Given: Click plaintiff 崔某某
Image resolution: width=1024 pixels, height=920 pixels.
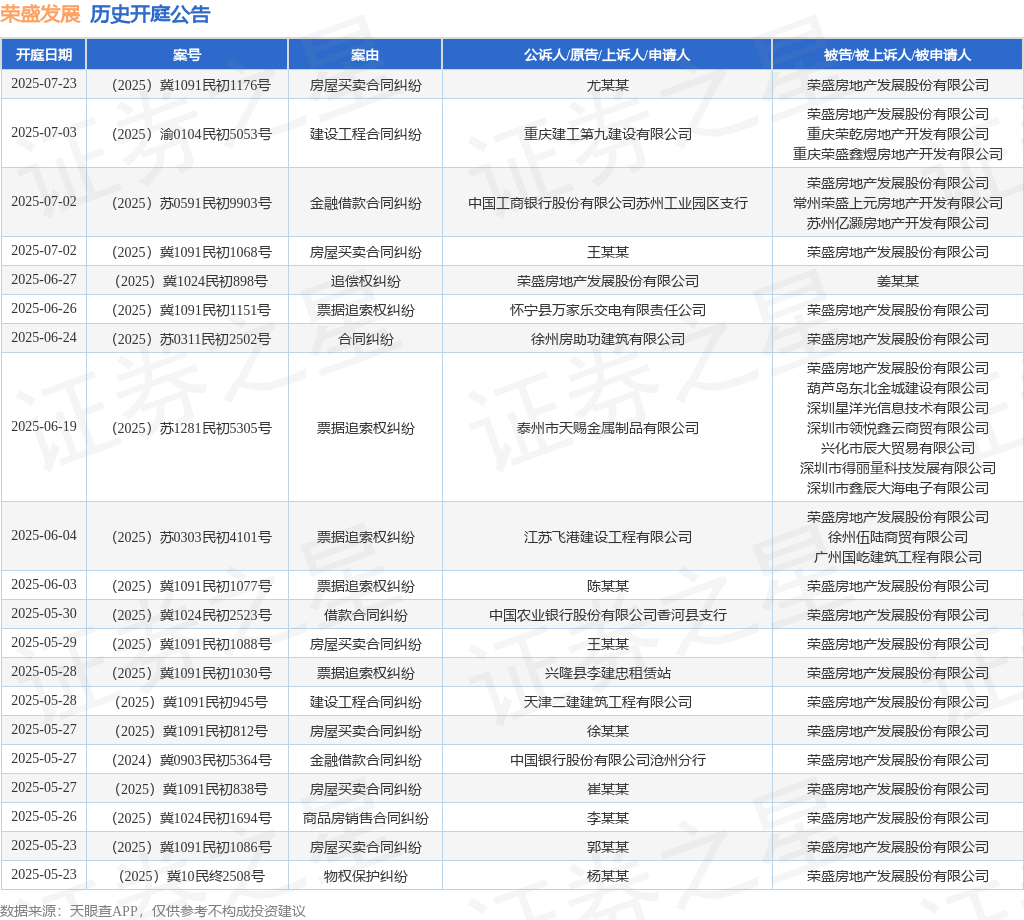Looking at the screenshot, I should pyautogui.click(x=607, y=789).
